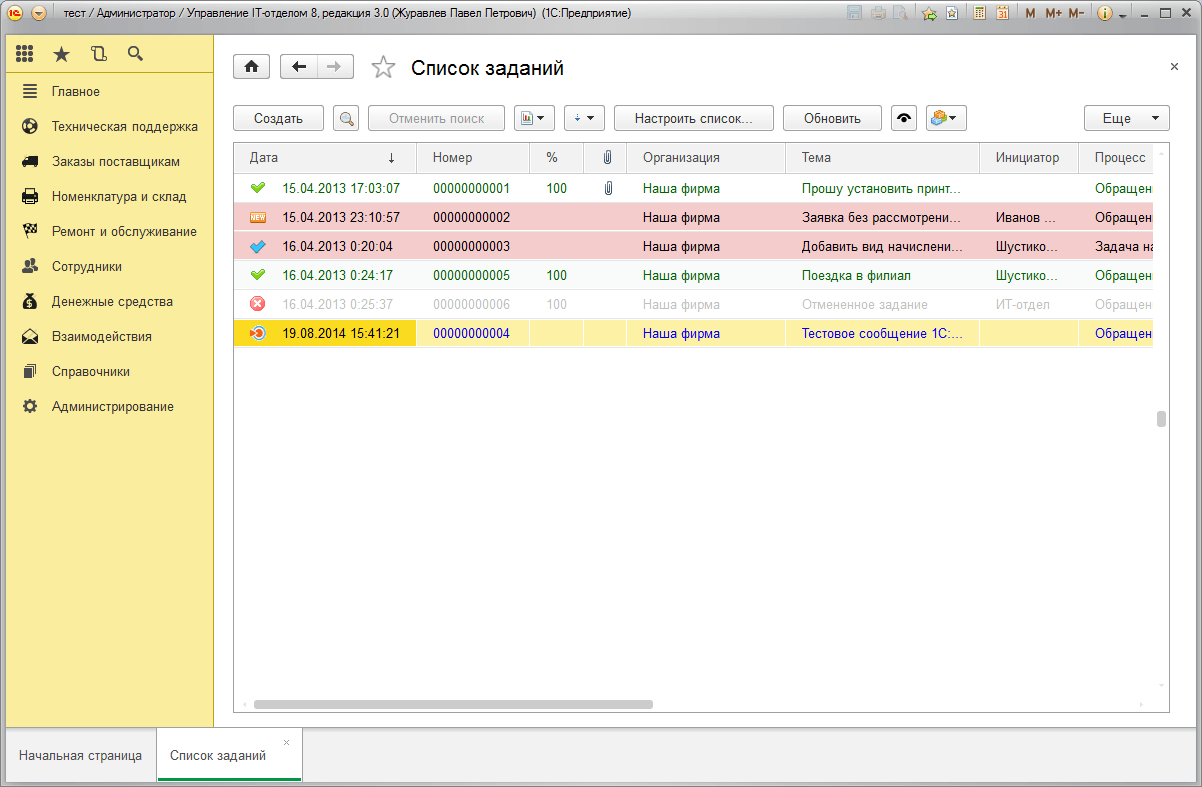Click the blue check icon of row 00000000003
This screenshot has width=1202, height=787.
coord(258,246)
